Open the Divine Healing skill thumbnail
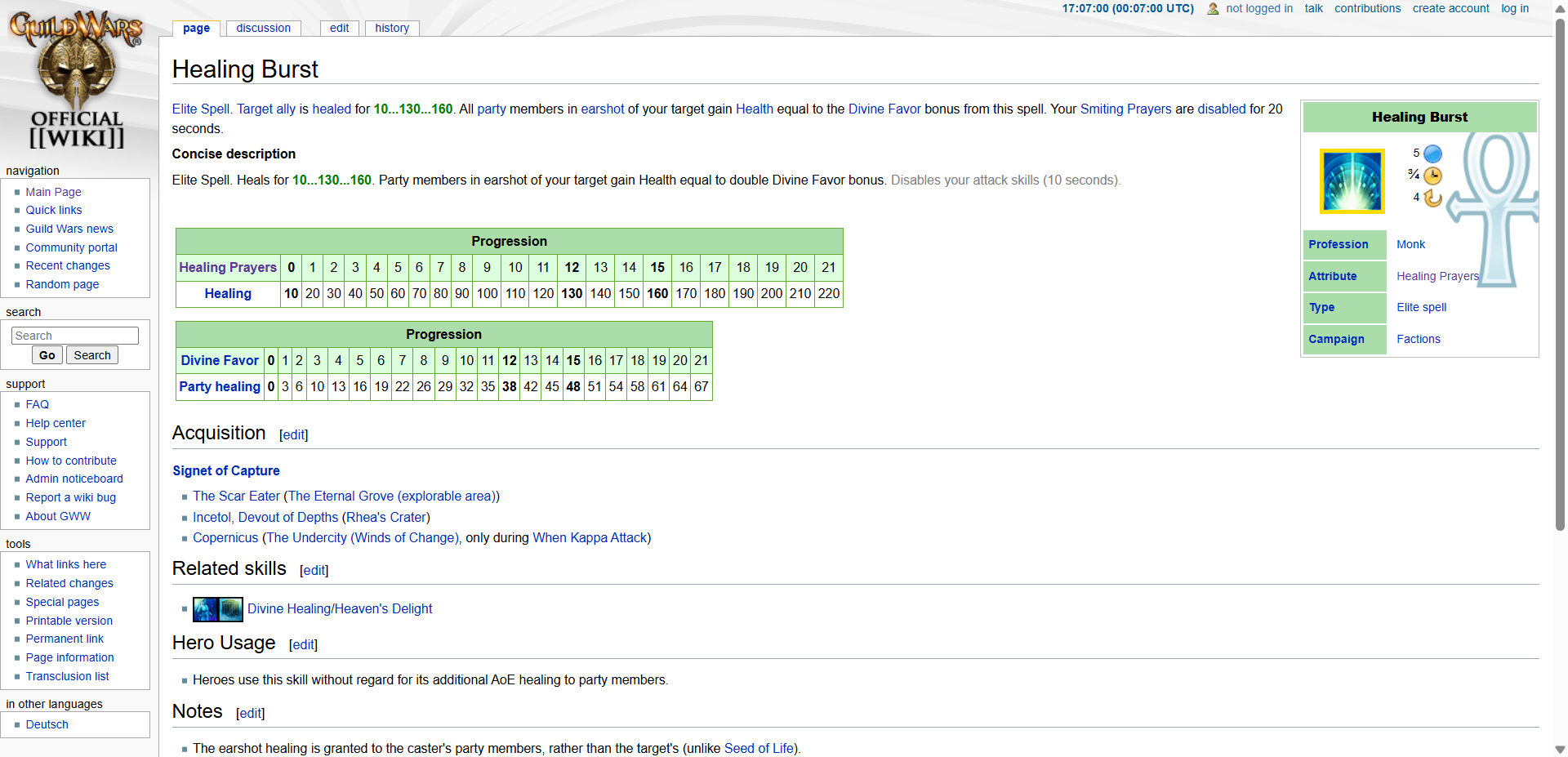The image size is (1568, 757). 205,609
